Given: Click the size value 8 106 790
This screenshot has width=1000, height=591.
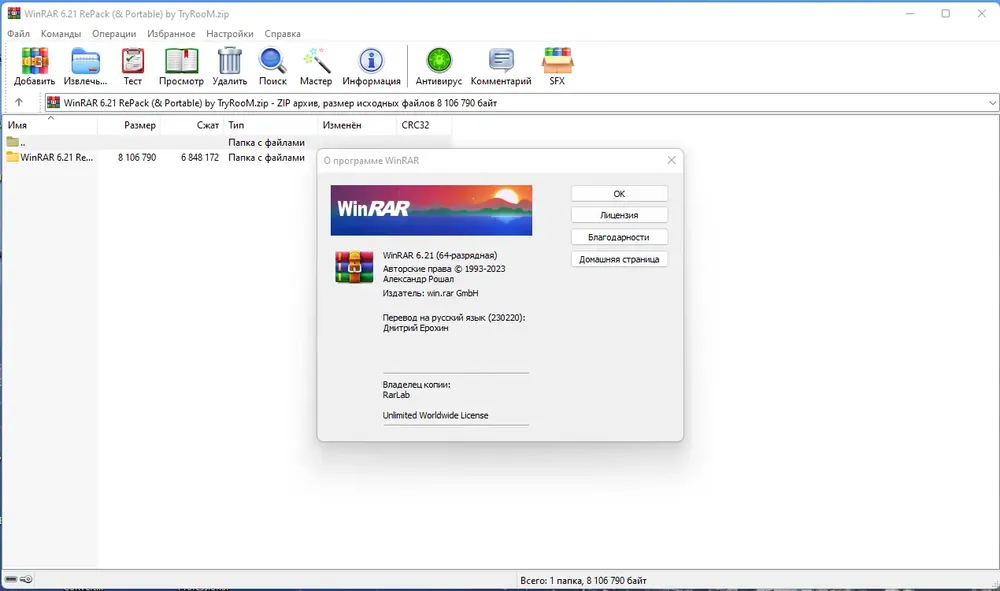Looking at the screenshot, I should pyautogui.click(x=137, y=157).
